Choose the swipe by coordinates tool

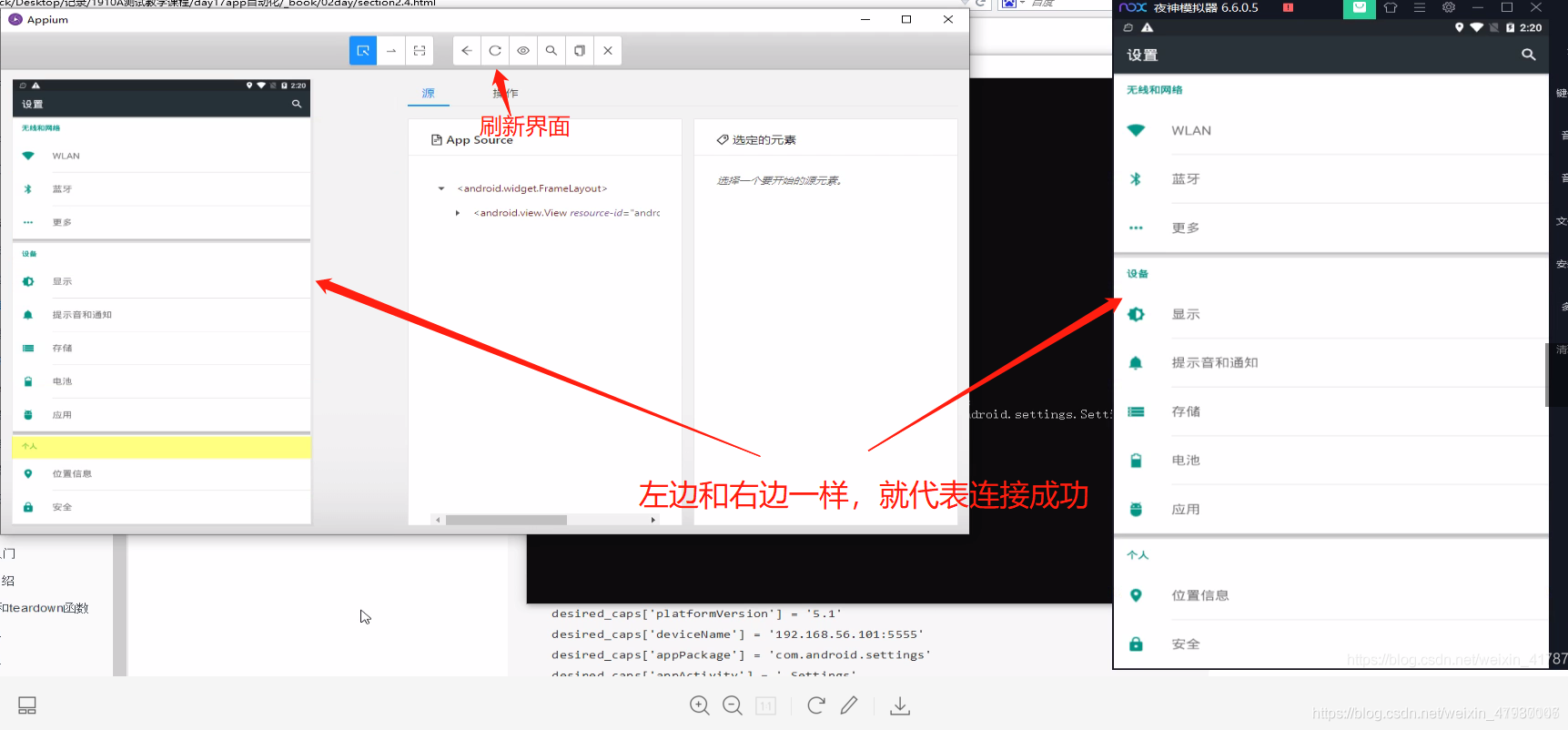391,51
